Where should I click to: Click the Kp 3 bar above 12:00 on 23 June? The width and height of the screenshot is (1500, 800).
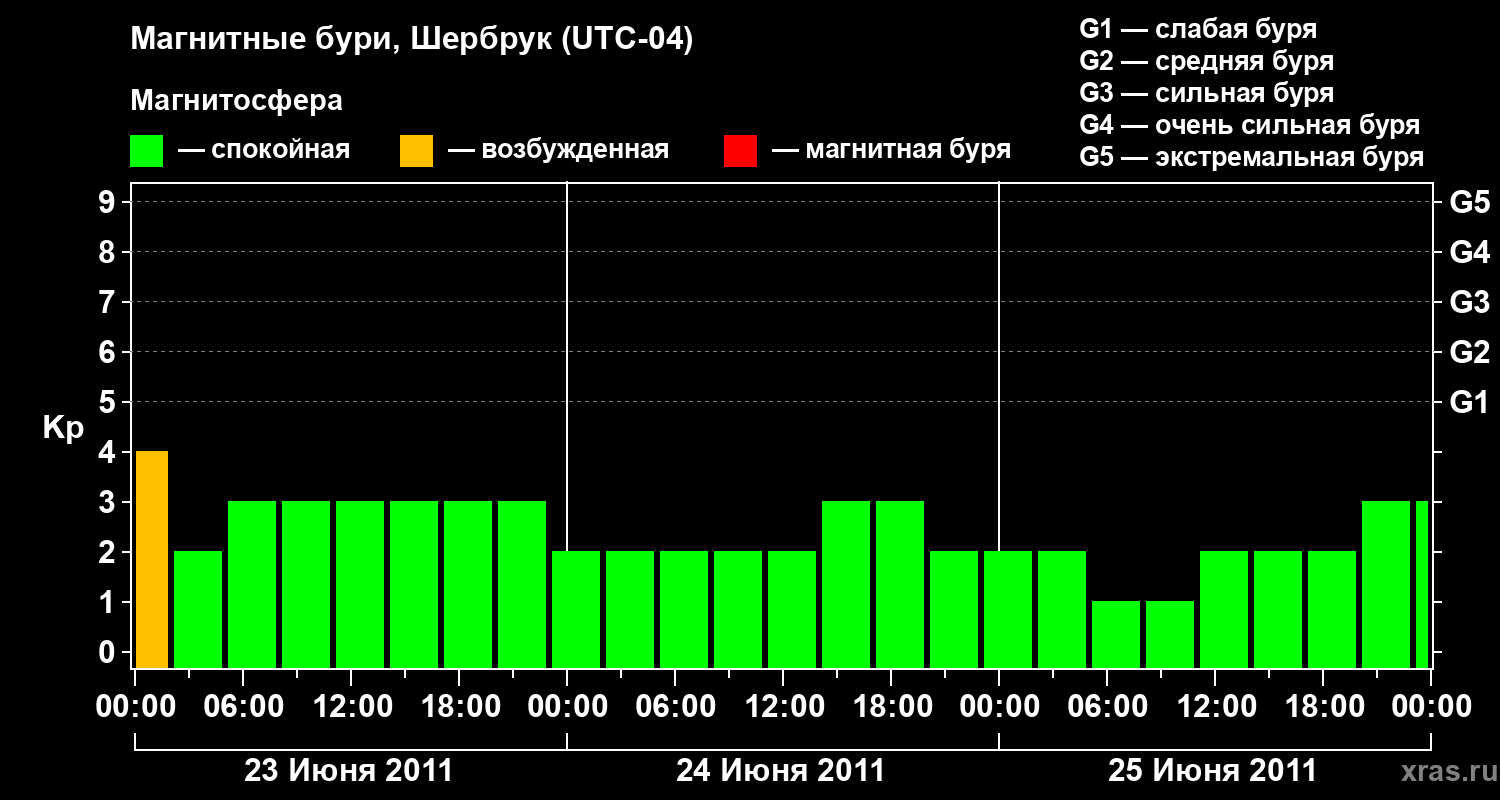pos(360,584)
